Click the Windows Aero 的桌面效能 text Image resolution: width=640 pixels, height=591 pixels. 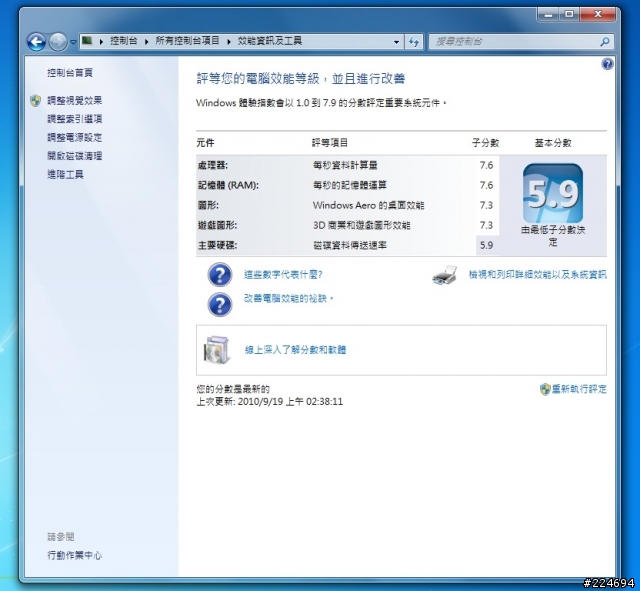pyautogui.click(x=369, y=205)
